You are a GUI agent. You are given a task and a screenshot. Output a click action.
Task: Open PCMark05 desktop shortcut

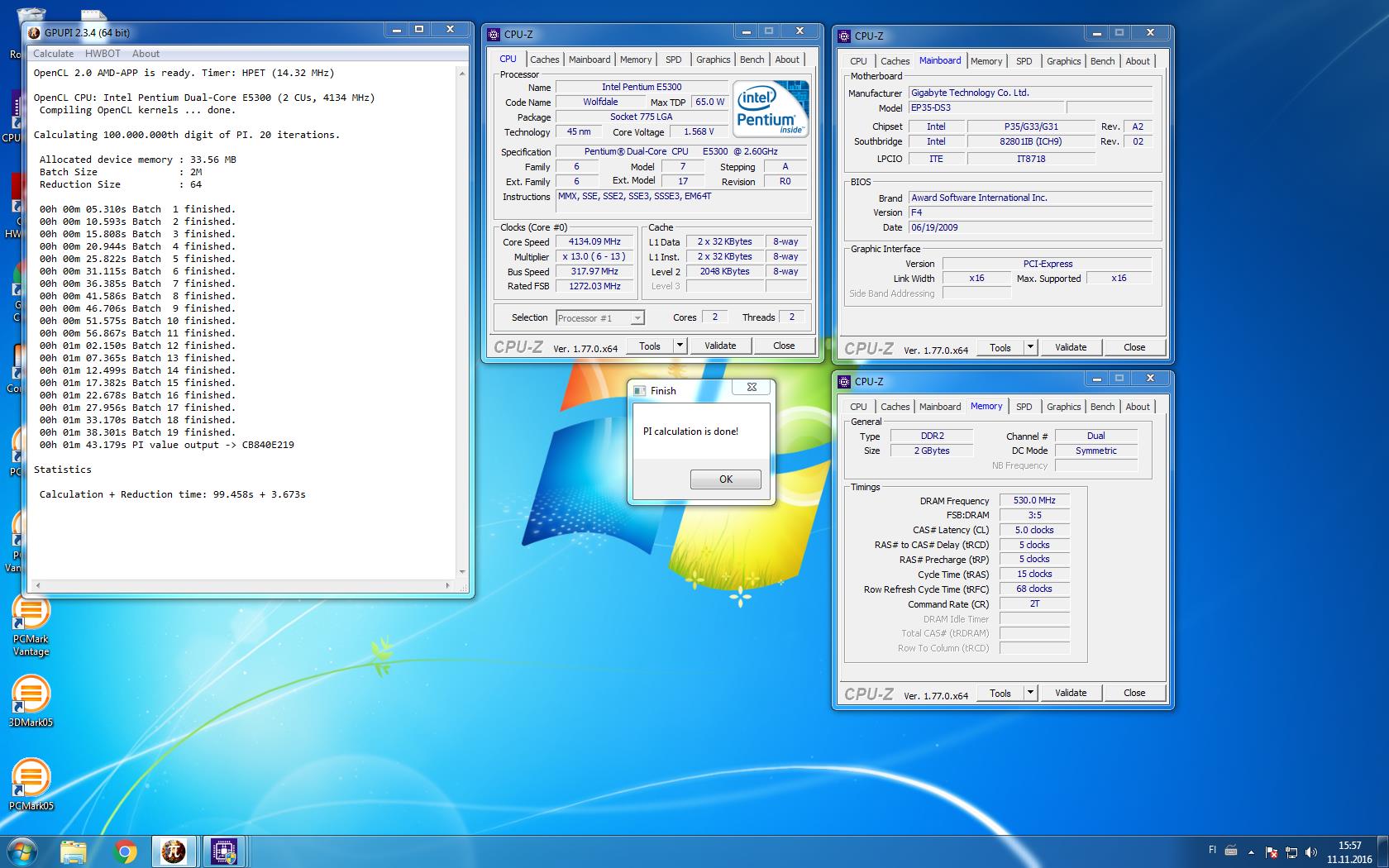(31, 785)
